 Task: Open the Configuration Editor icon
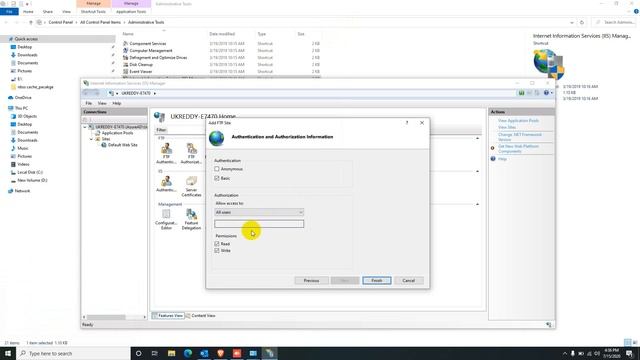tap(166, 219)
